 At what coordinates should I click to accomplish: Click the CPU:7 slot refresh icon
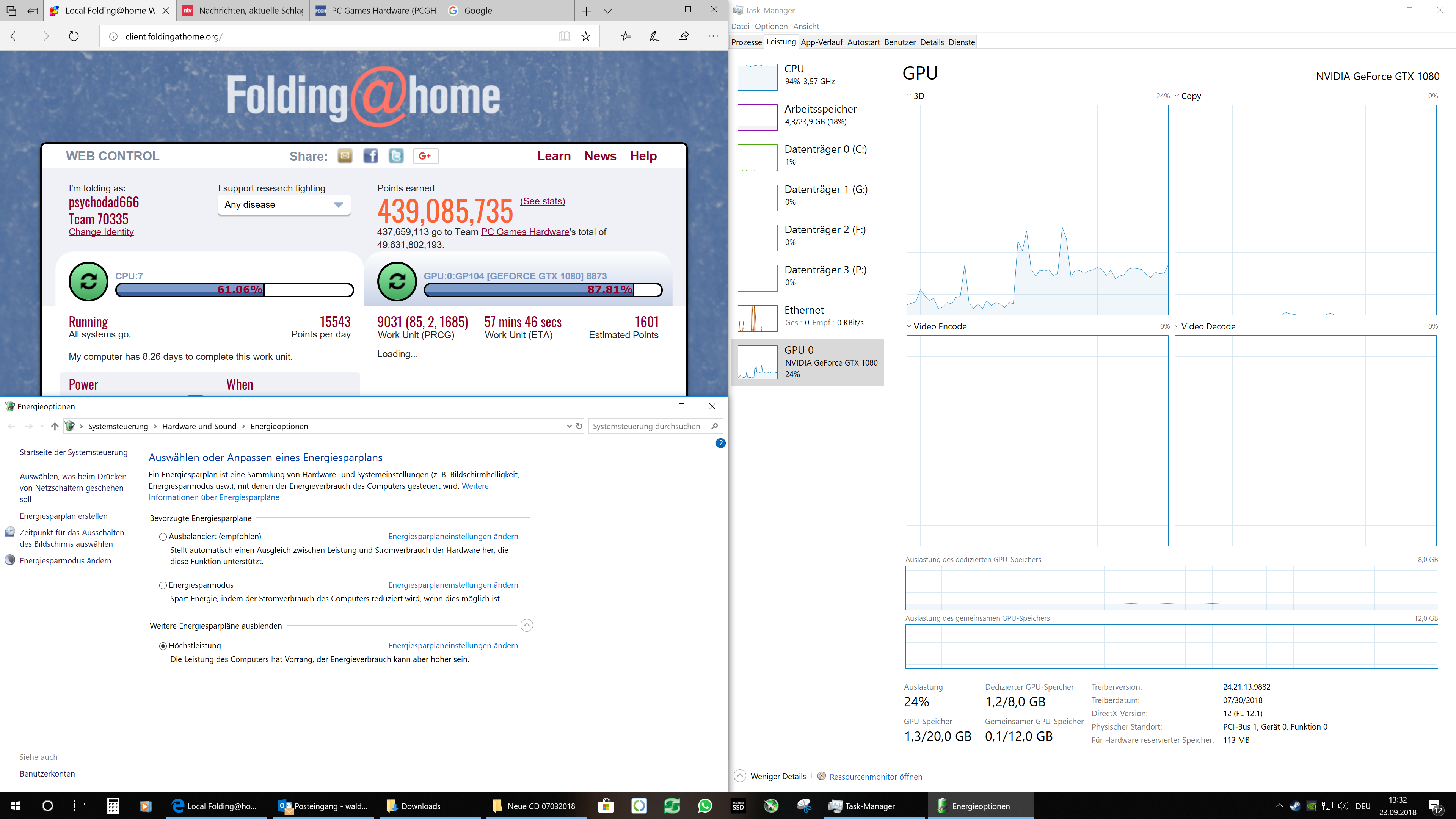click(88, 281)
